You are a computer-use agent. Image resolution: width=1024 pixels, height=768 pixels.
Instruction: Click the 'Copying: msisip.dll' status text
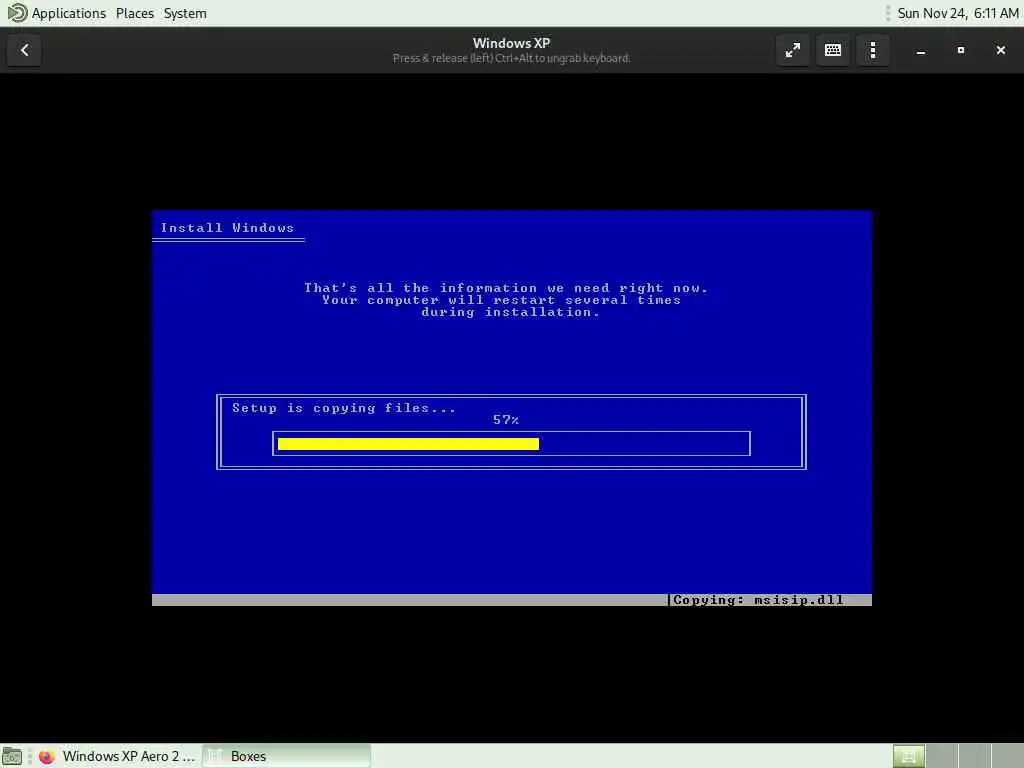[x=758, y=600]
